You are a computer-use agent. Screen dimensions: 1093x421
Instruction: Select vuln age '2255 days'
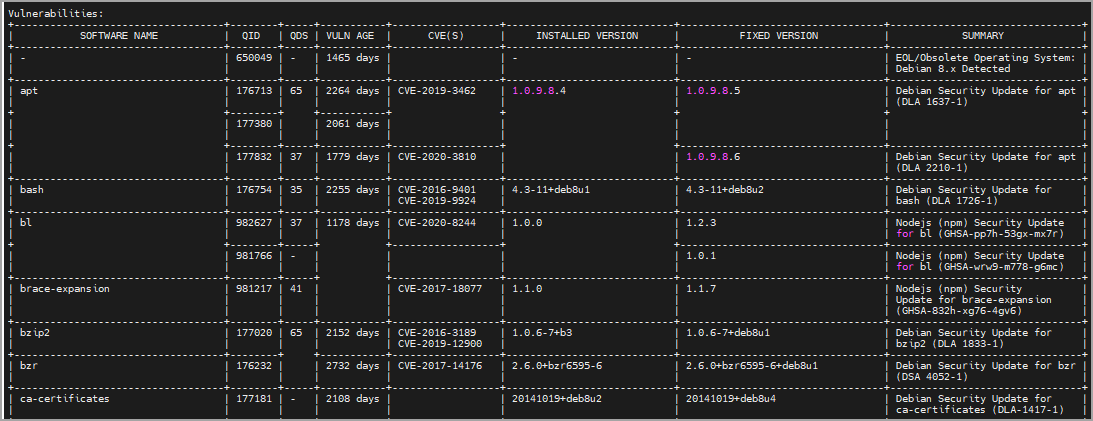coord(352,190)
